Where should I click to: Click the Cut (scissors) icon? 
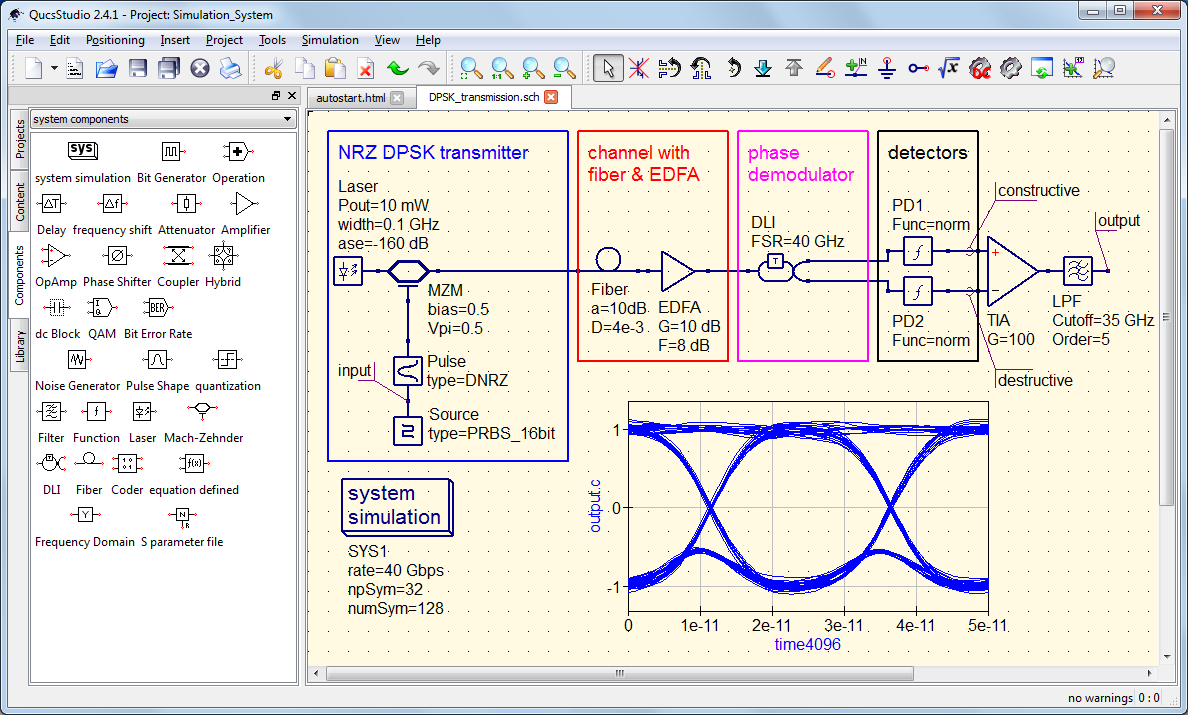(x=273, y=68)
